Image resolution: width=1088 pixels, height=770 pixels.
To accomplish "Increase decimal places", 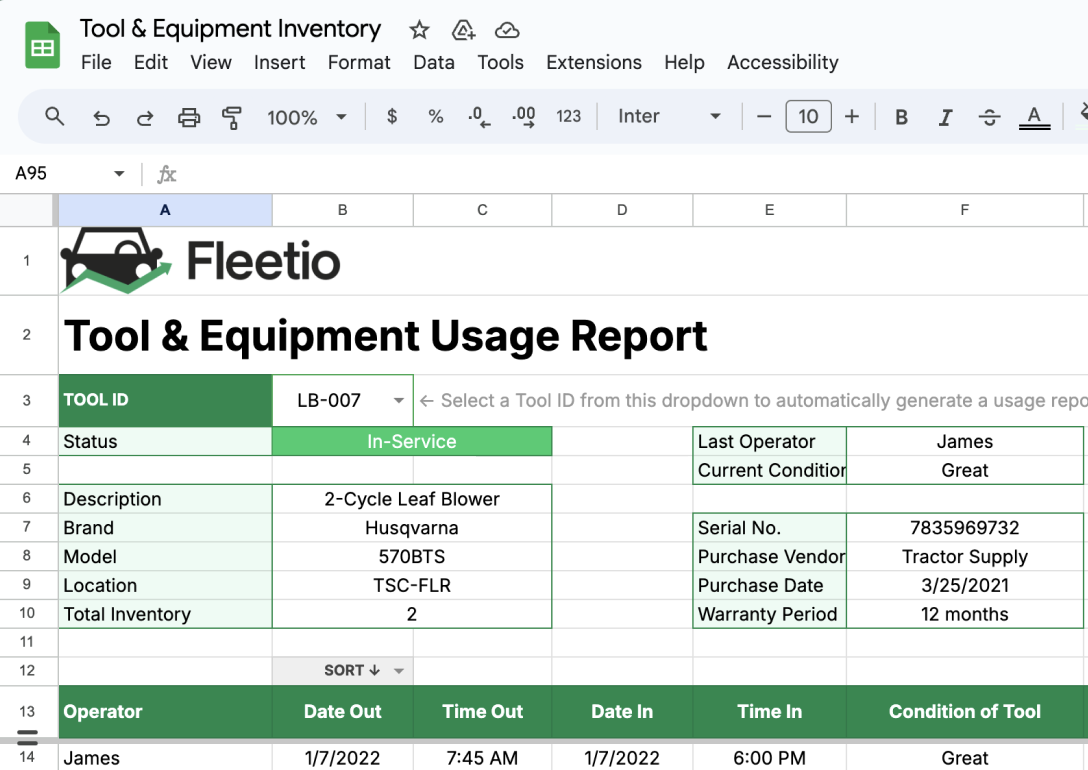I will [524, 117].
